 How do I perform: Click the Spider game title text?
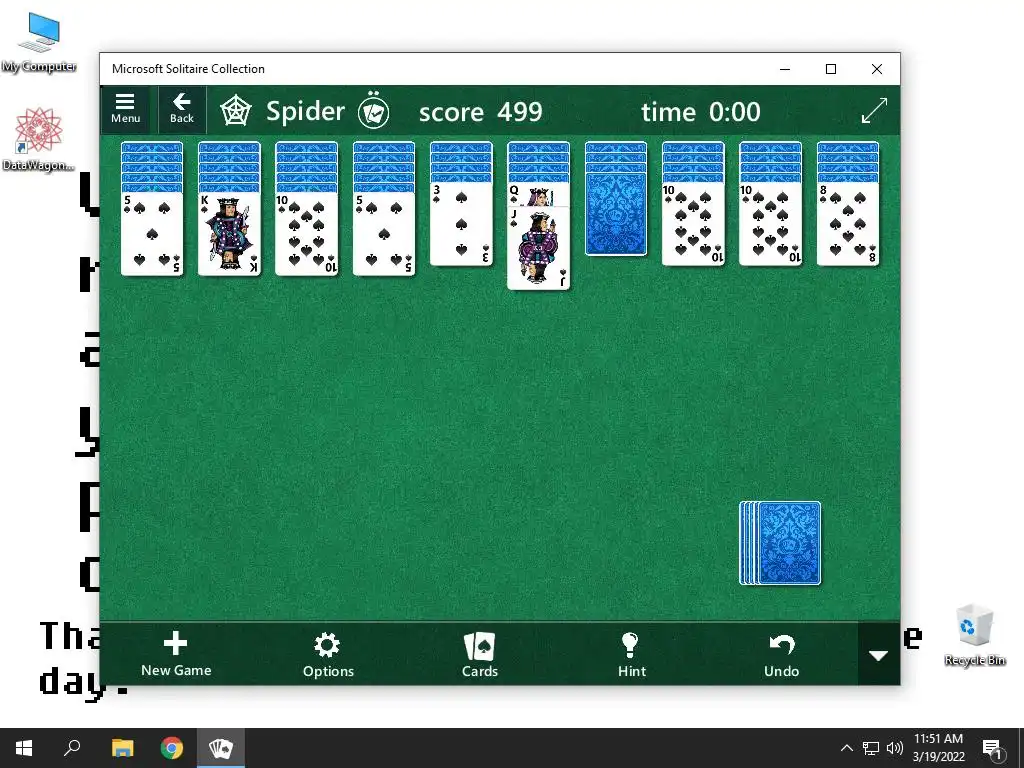click(305, 111)
